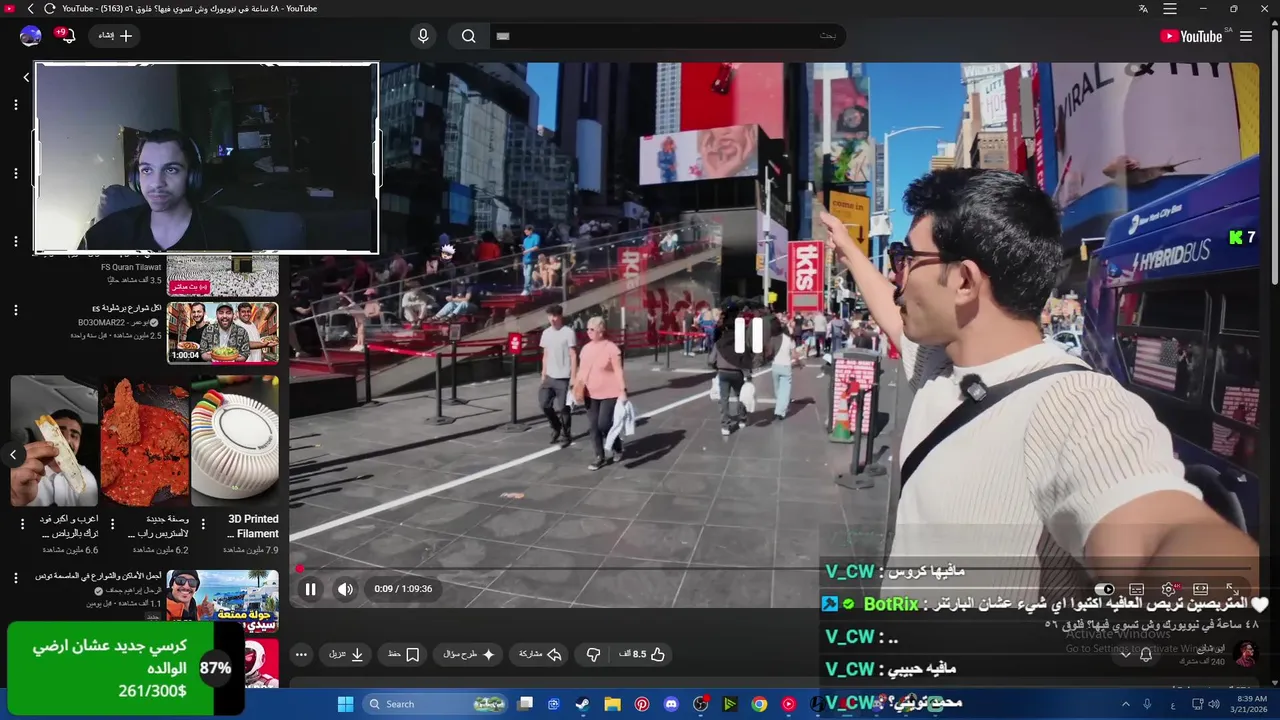The image size is (1280, 720).
Task: Open player settings gear icon
Action: tap(1168, 589)
